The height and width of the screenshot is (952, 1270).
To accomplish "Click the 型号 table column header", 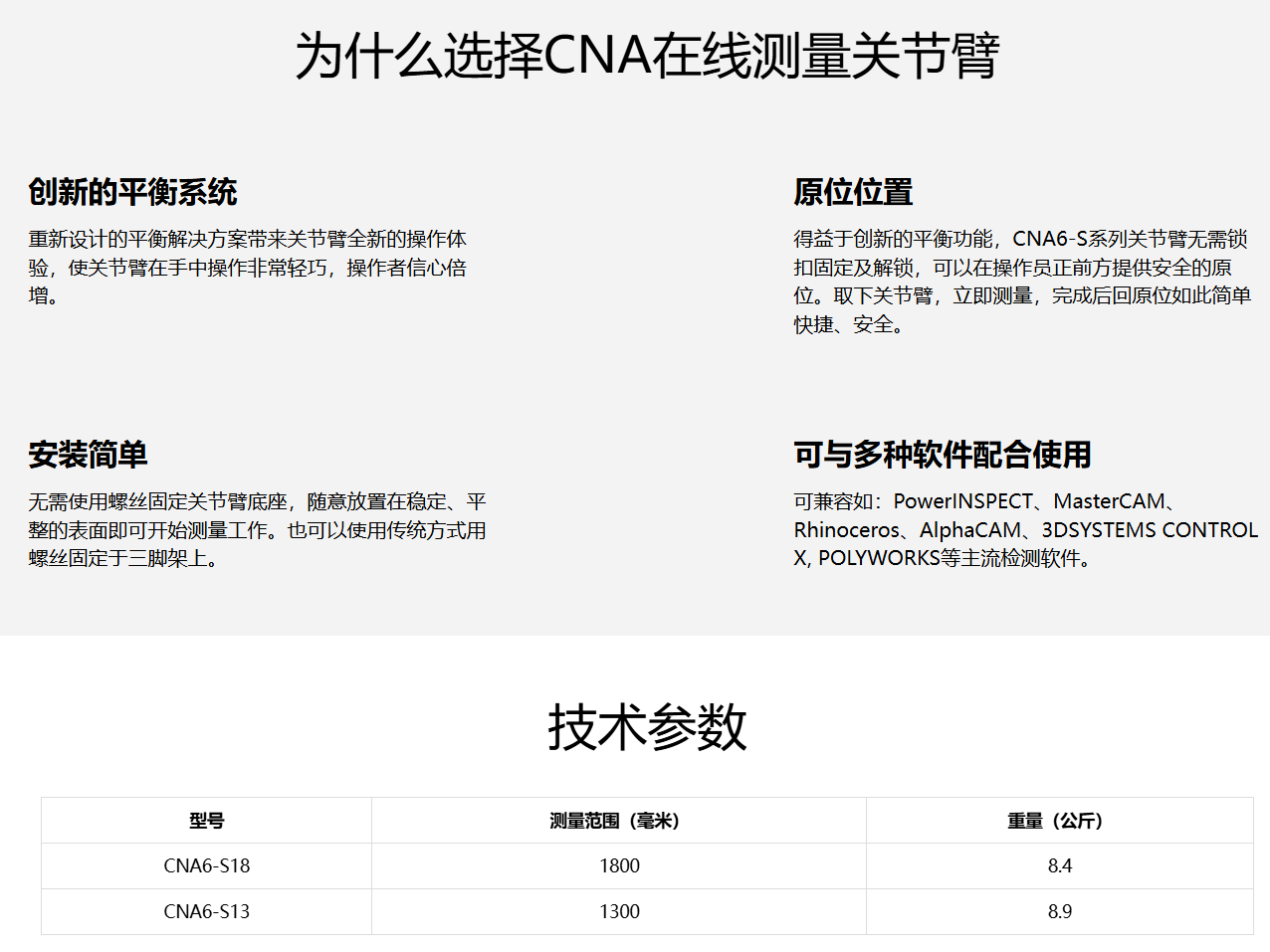I will click(x=207, y=821).
